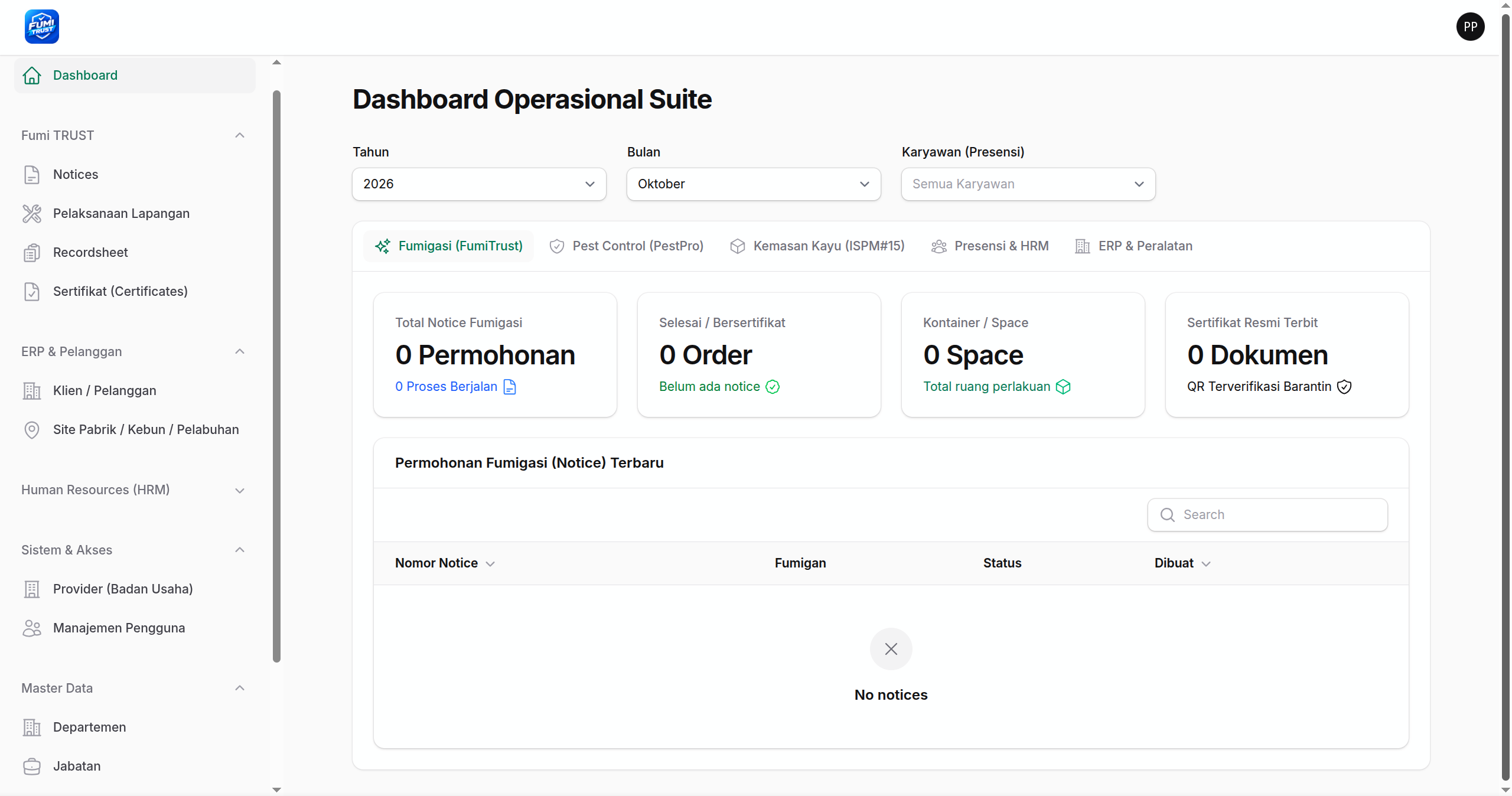Screen dimensions: 1512x796
Task: Open Manajemen Pengguna sidebar link
Action: point(135,628)
